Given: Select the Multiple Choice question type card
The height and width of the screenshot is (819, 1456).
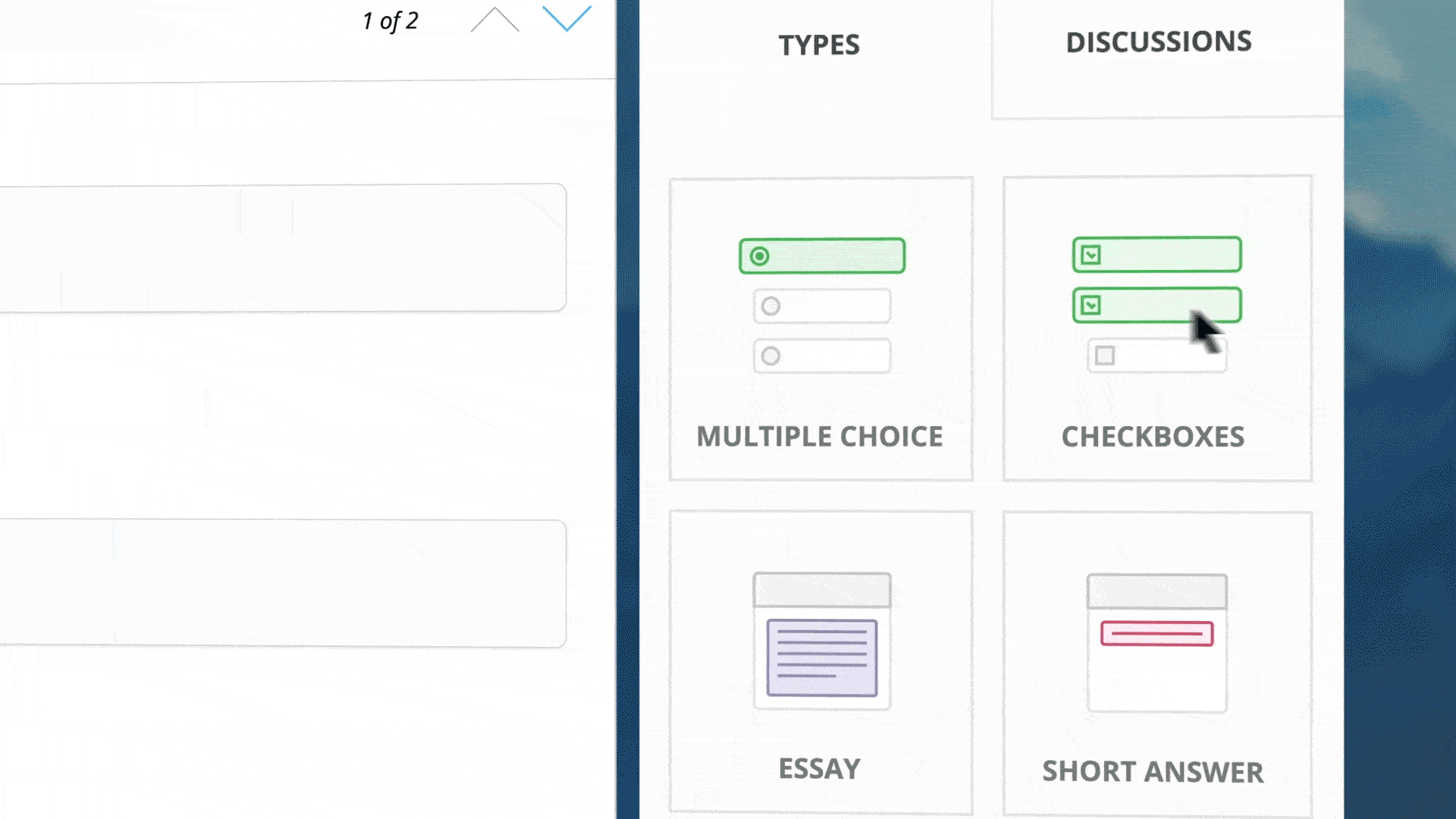Looking at the screenshot, I should click(821, 329).
